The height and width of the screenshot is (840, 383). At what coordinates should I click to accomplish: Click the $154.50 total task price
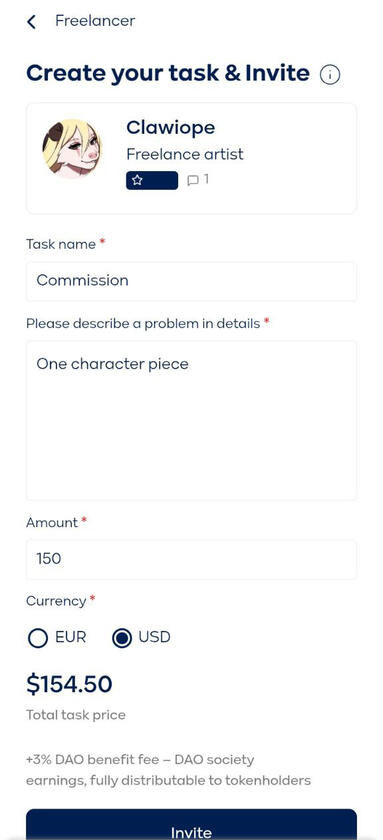click(69, 684)
